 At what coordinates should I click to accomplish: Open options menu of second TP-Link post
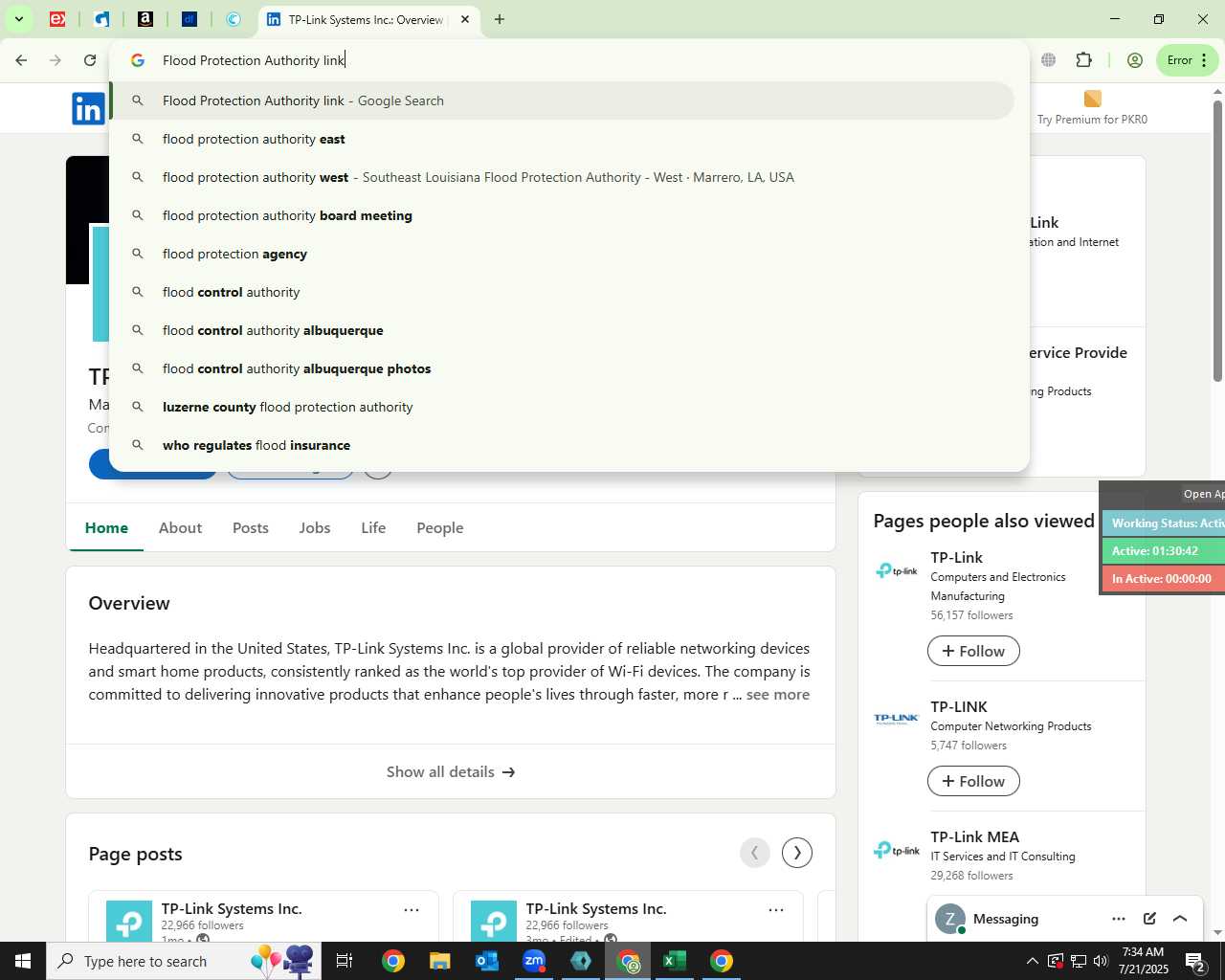click(776, 910)
